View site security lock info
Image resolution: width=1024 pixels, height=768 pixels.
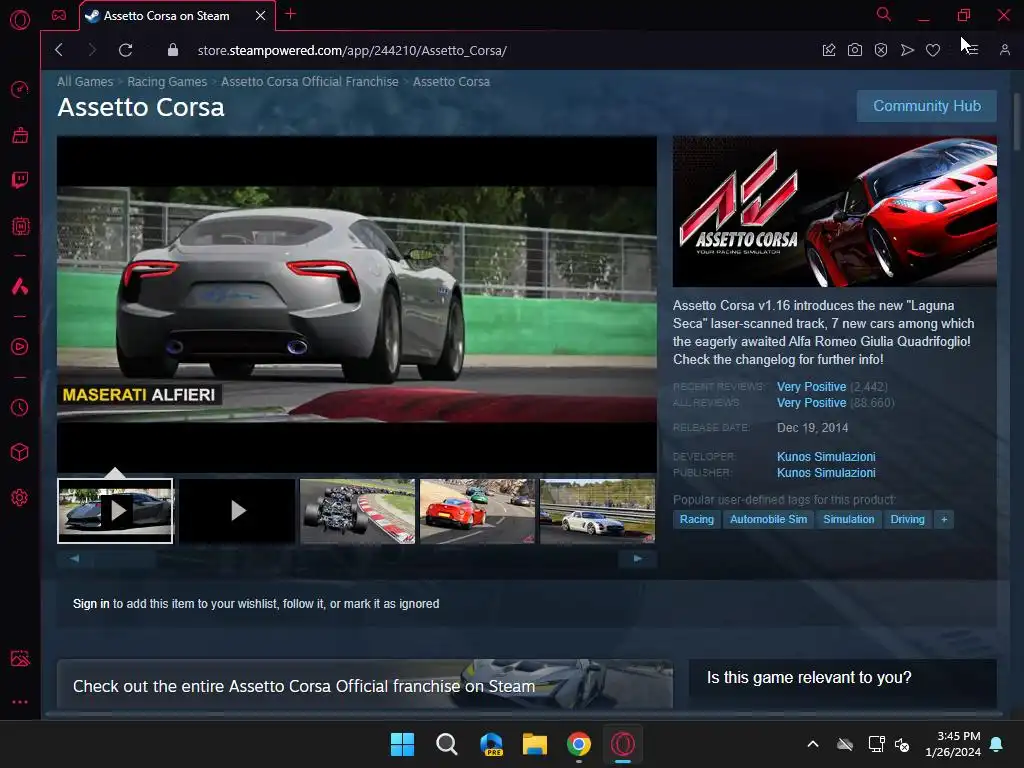coord(172,50)
